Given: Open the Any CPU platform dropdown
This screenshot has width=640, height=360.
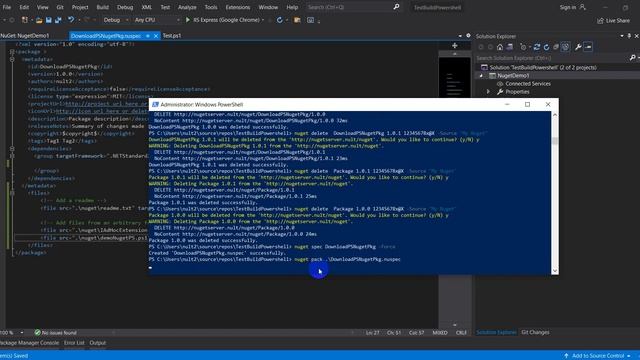Looking at the screenshot, I should pyautogui.click(x=157, y=20).
